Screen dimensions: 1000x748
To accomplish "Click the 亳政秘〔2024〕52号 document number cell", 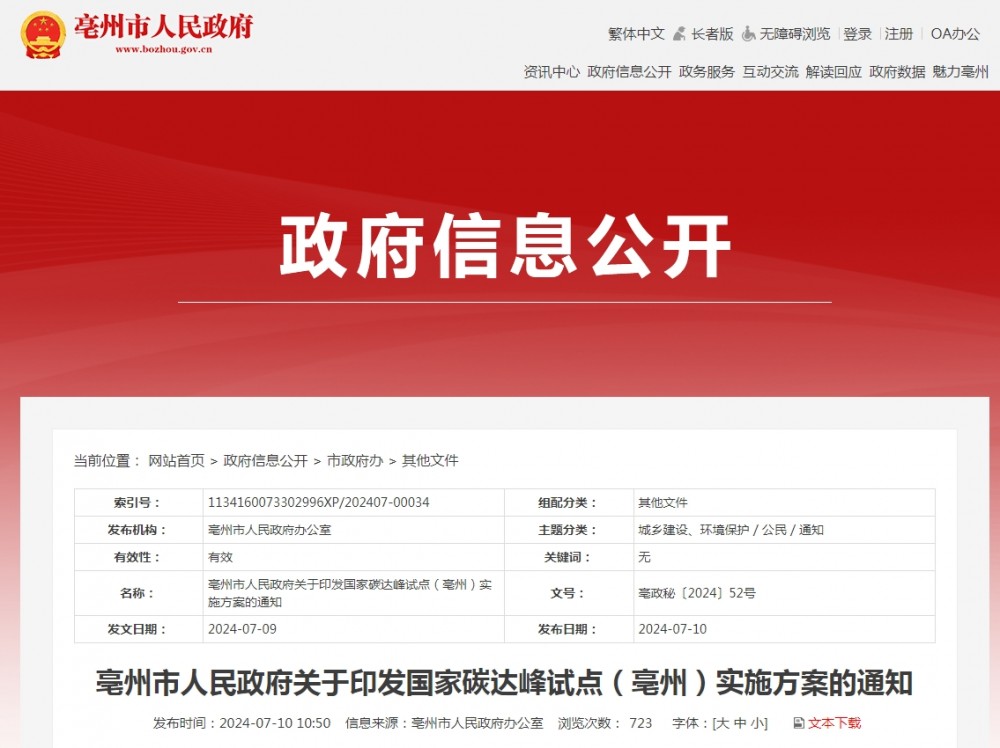I will point(695,593).
